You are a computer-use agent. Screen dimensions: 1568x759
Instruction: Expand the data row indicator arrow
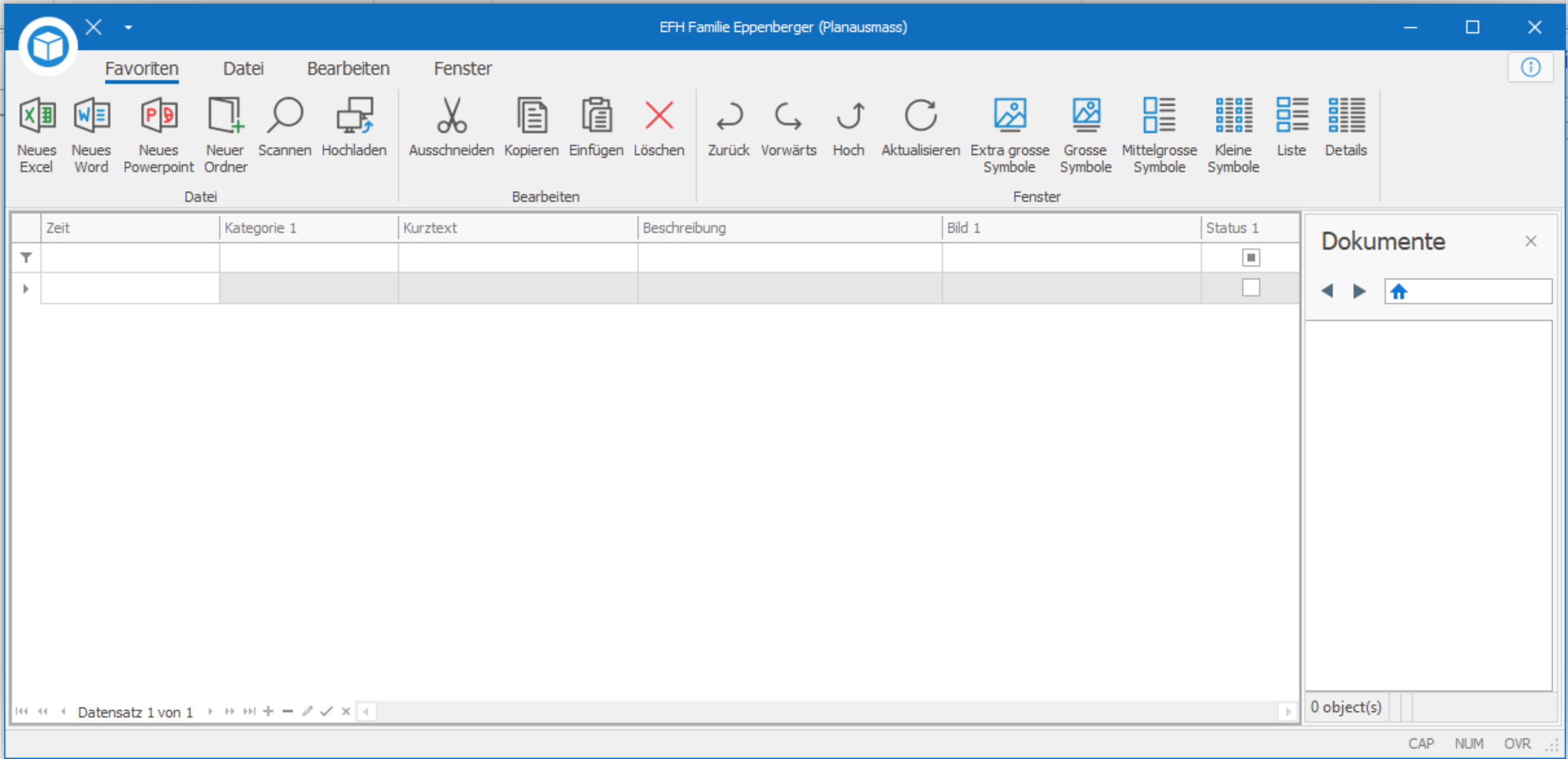coord(25,289)
